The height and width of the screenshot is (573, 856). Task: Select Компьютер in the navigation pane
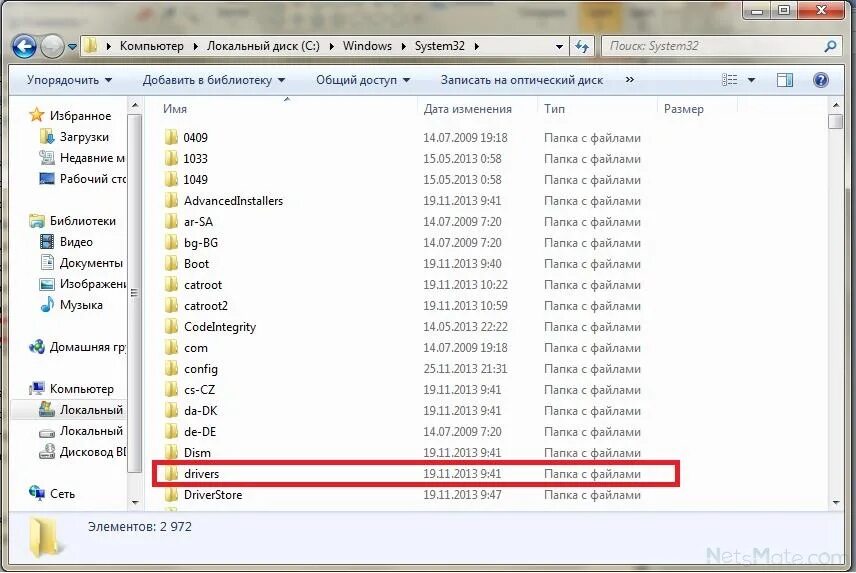pos(81,389)
